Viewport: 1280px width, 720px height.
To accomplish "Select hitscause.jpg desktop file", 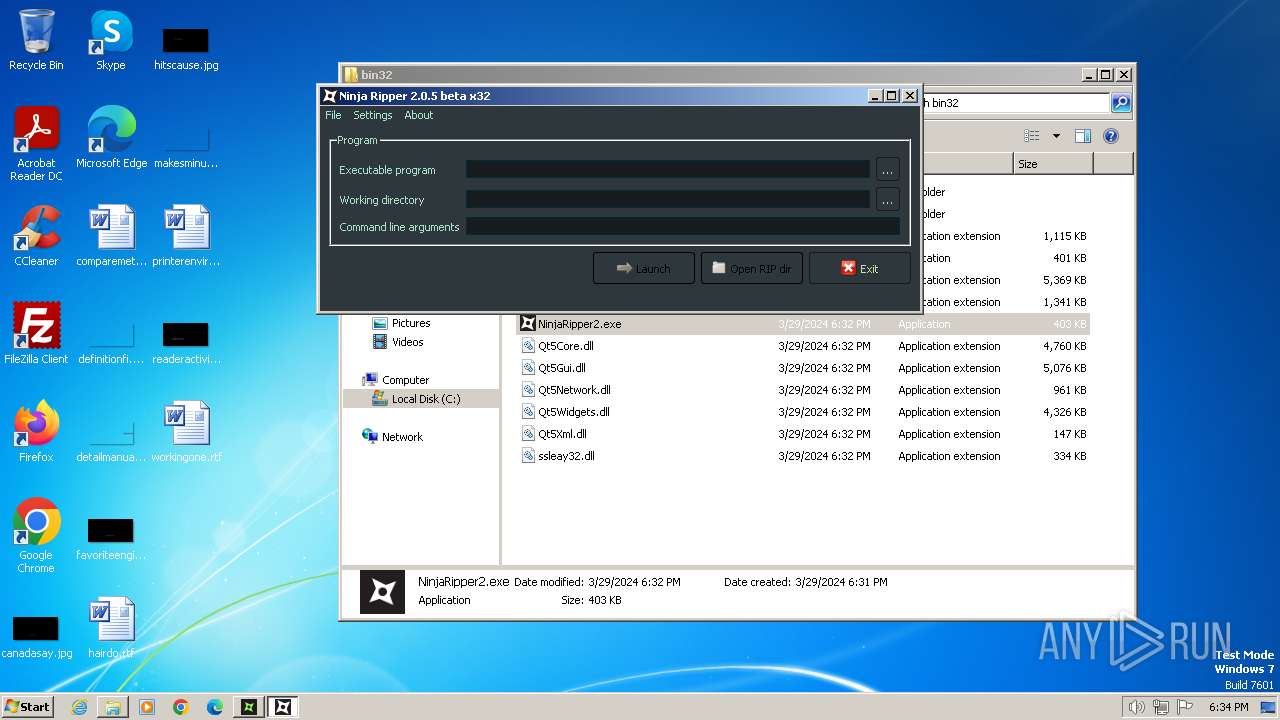I will tap(186, 48).
